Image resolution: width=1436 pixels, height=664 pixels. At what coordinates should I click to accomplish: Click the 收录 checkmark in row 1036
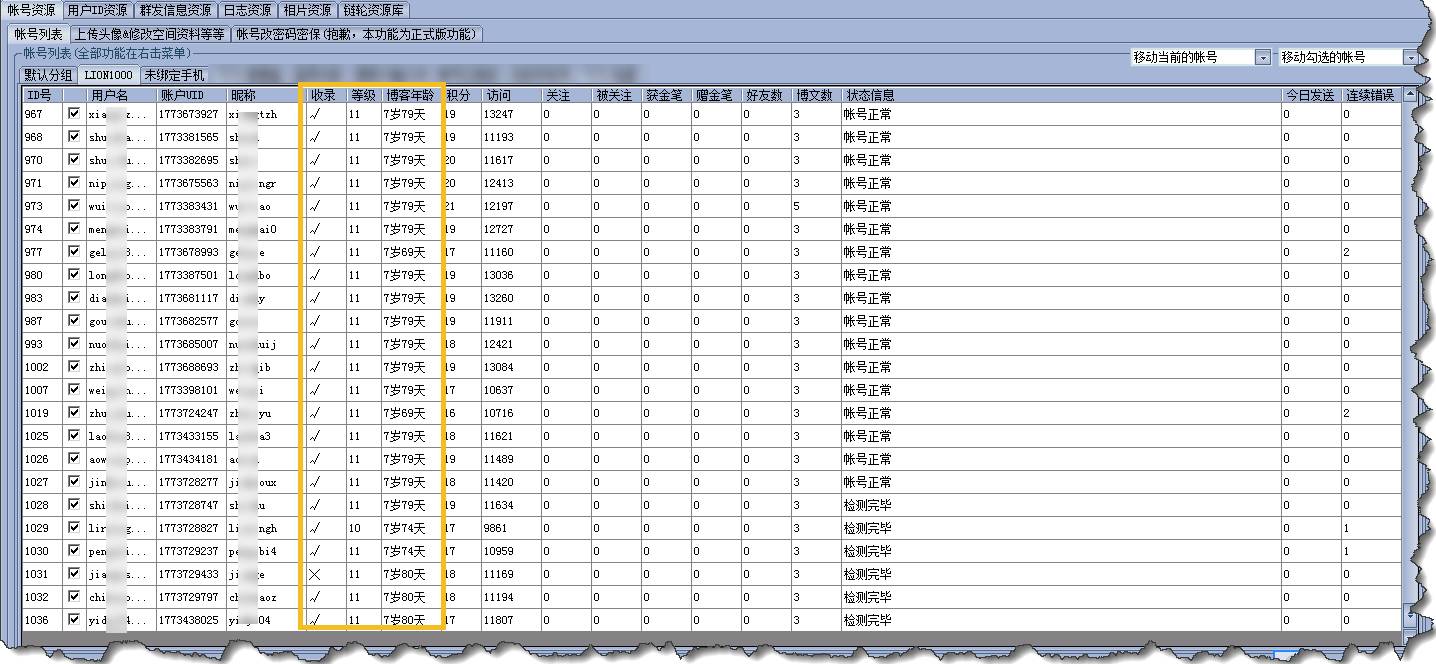click(x=314, y=621)
